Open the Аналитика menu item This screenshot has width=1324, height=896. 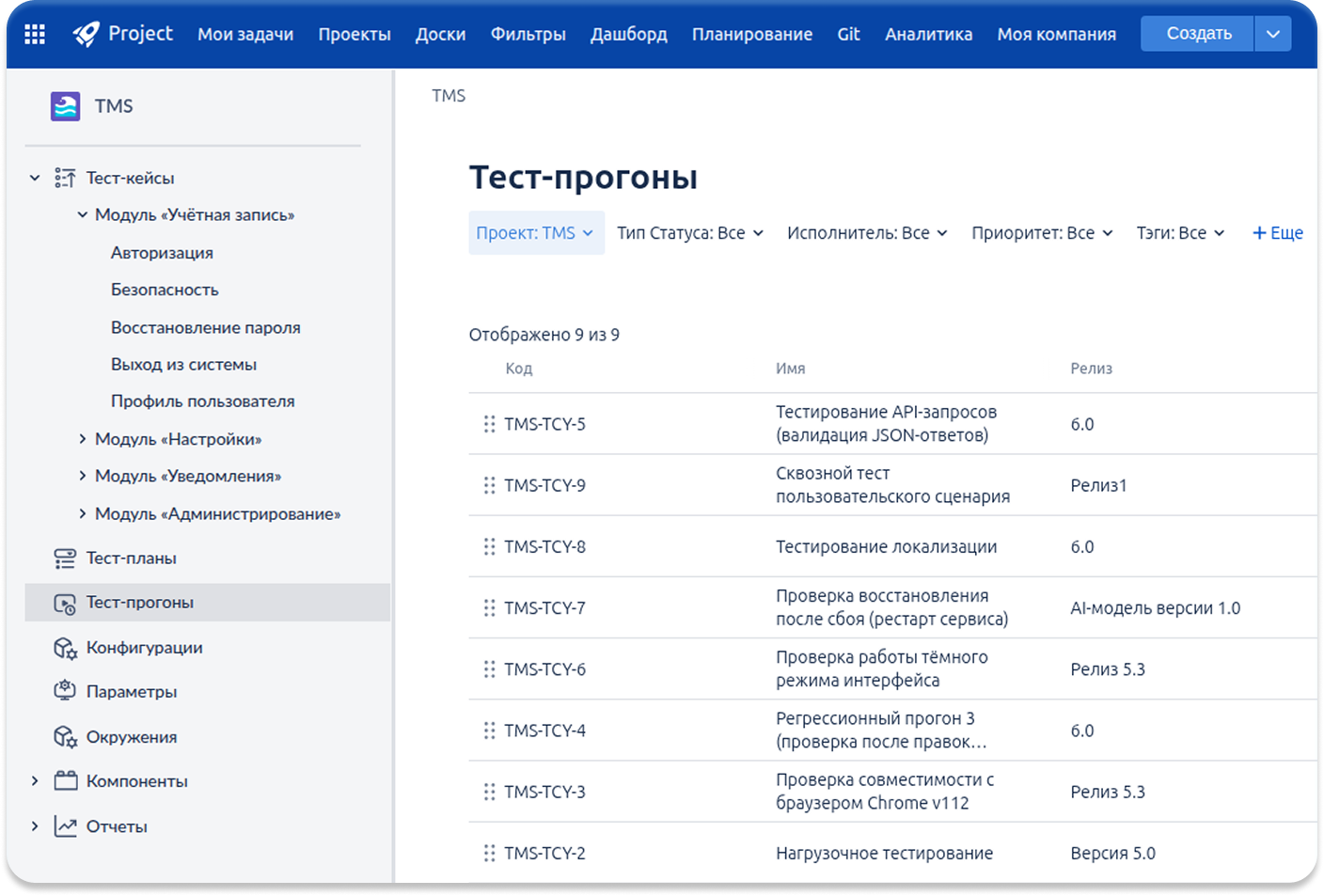pos(928,35)
